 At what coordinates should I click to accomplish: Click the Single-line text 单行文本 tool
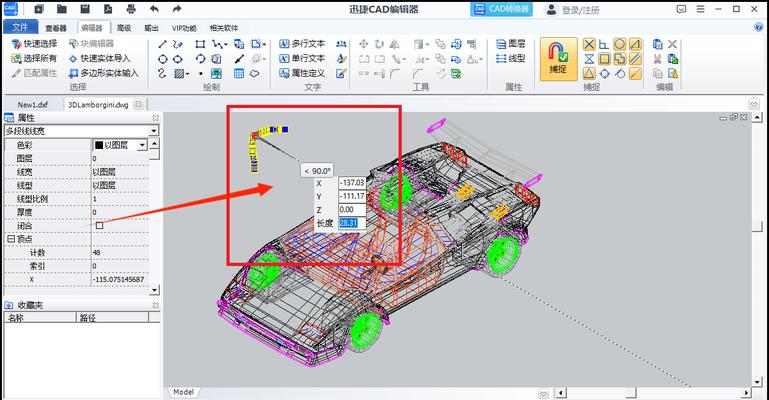302,58
